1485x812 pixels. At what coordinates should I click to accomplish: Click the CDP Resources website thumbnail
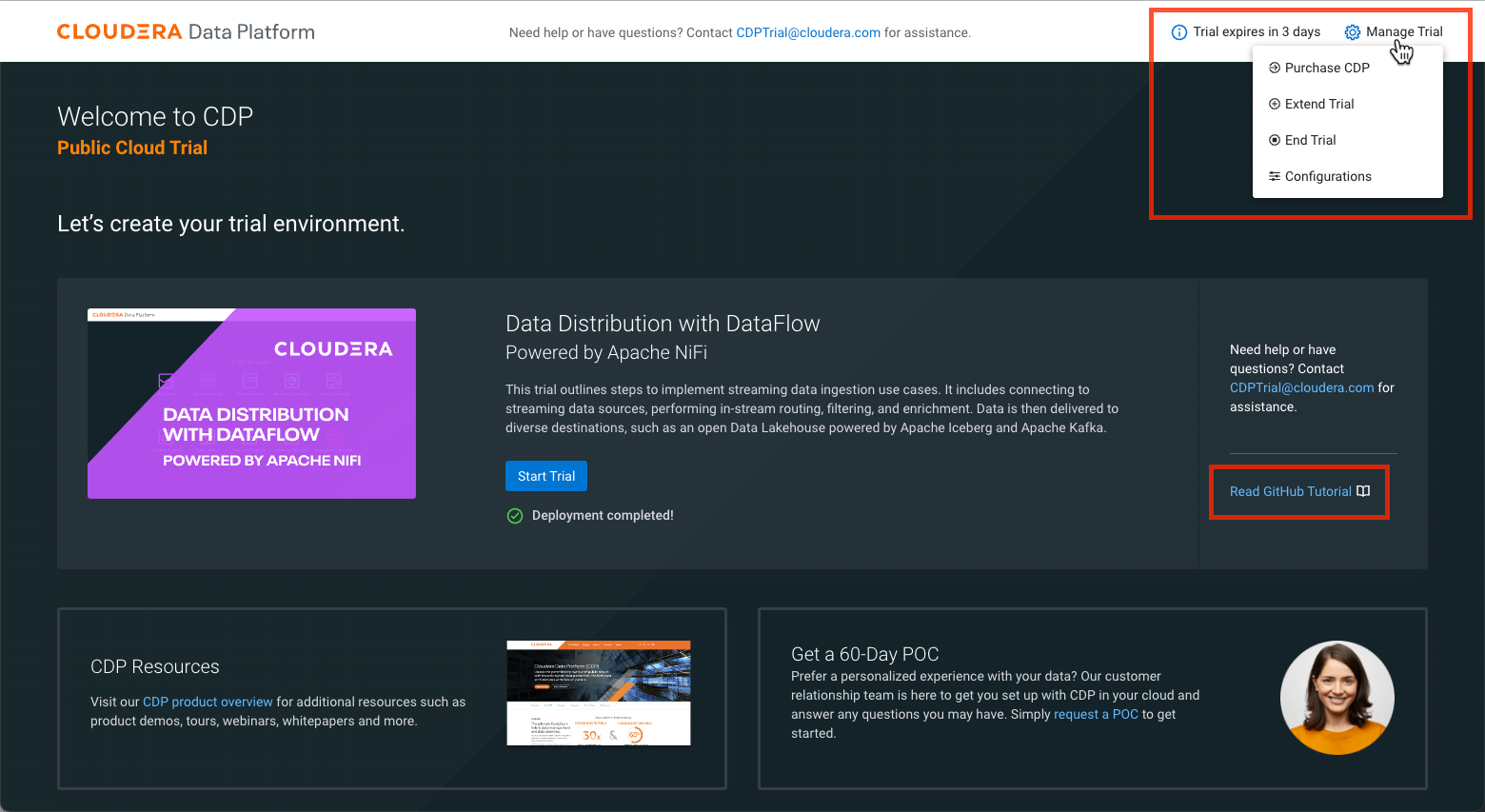[599, 693]
